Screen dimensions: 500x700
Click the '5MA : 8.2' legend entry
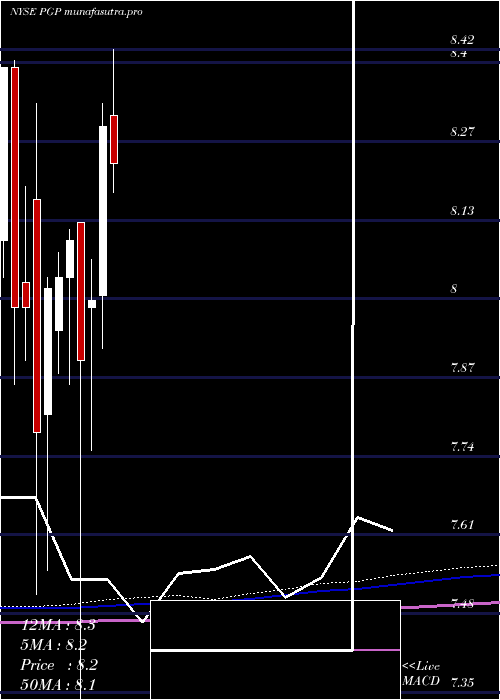coord(54,645)
